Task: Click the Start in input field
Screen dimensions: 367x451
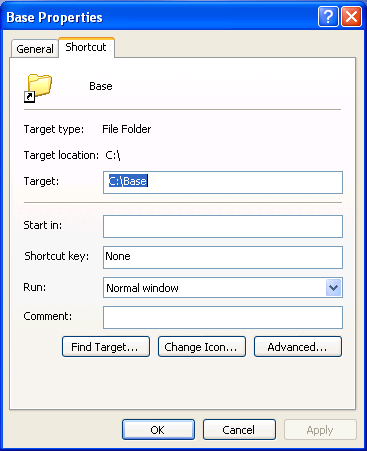Action: click(x=223, y=226)
